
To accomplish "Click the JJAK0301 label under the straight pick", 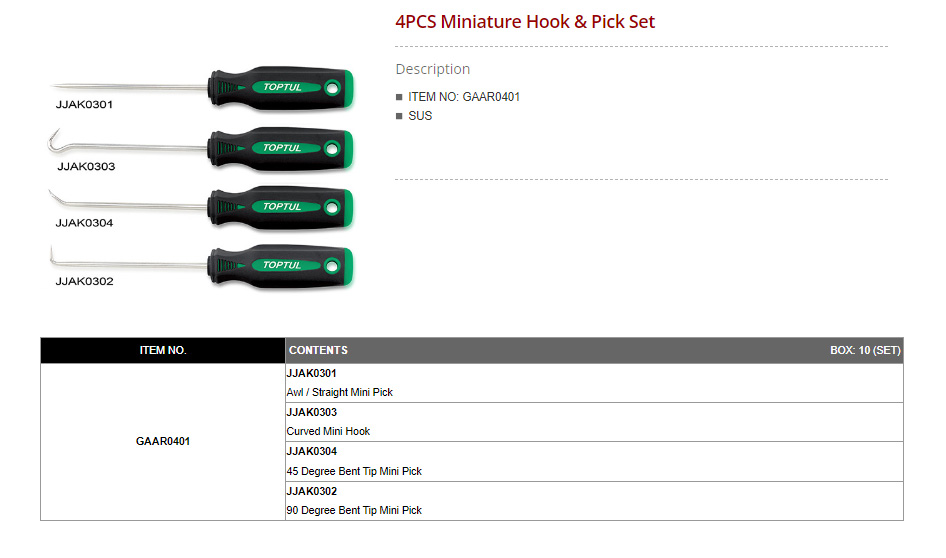I will coord(84,104).
